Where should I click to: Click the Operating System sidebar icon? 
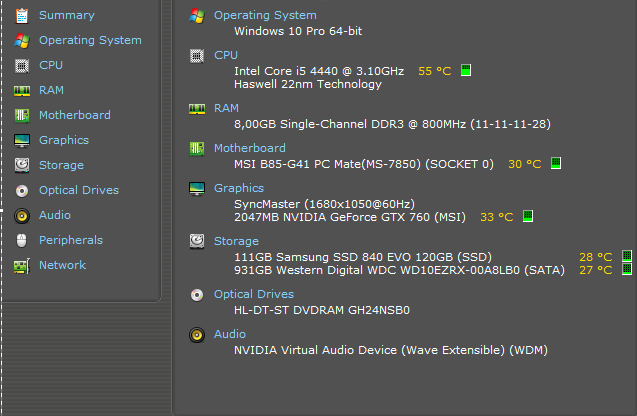point(21,41)
